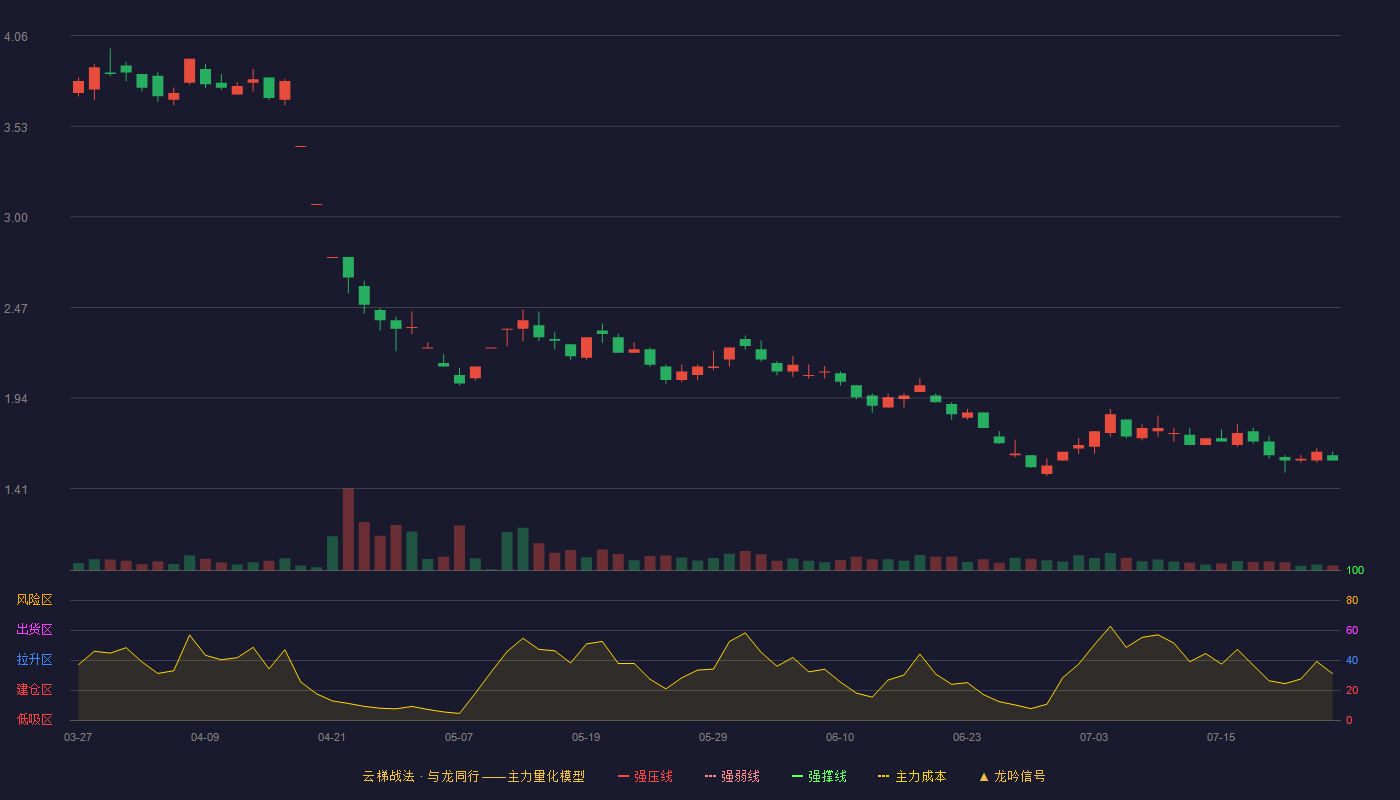The image size is (1400, 800).
Task: Click the tallest volume bar near 04-21
Action: coord(348,529)
